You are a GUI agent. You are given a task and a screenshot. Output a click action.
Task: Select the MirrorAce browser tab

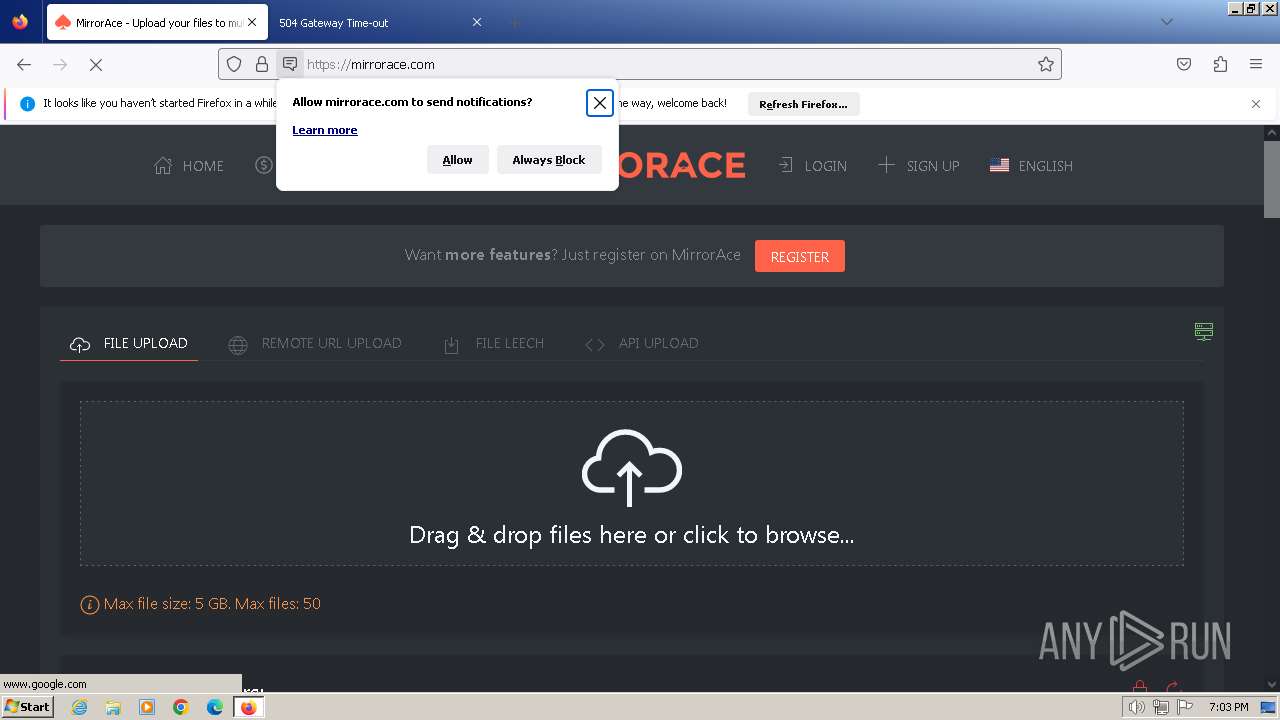click(x=157, y=22)
